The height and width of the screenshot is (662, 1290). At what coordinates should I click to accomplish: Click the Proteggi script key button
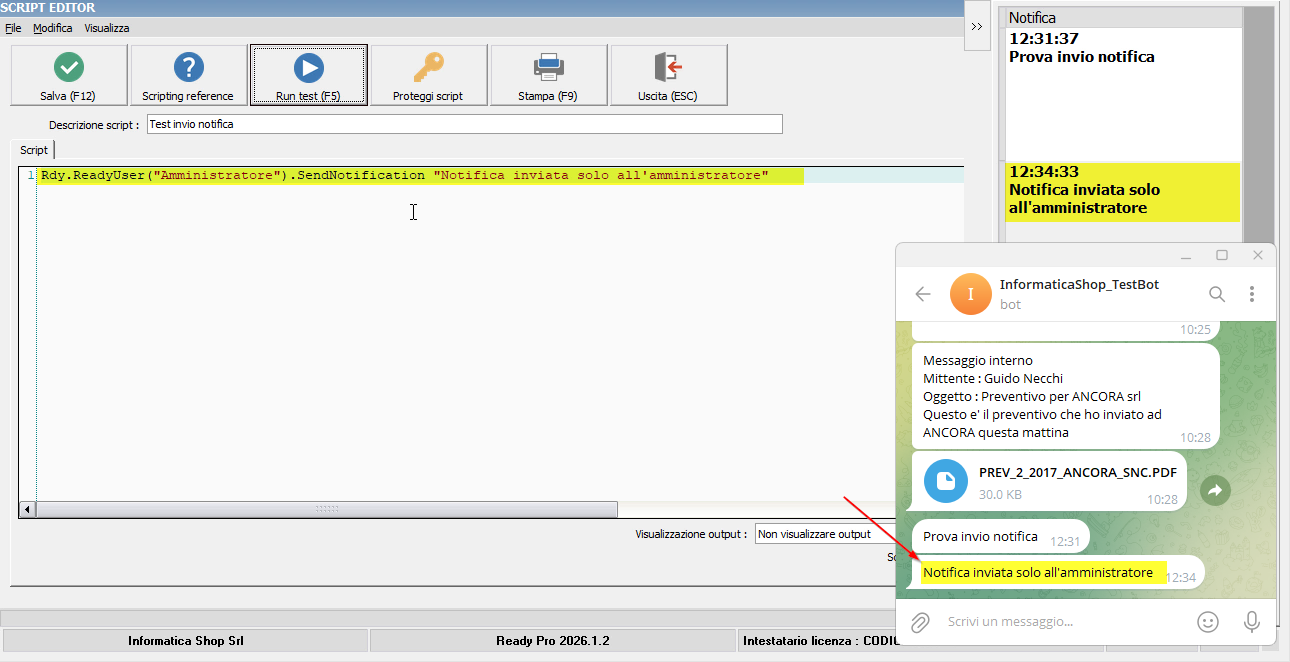click(x=428, y=75)
